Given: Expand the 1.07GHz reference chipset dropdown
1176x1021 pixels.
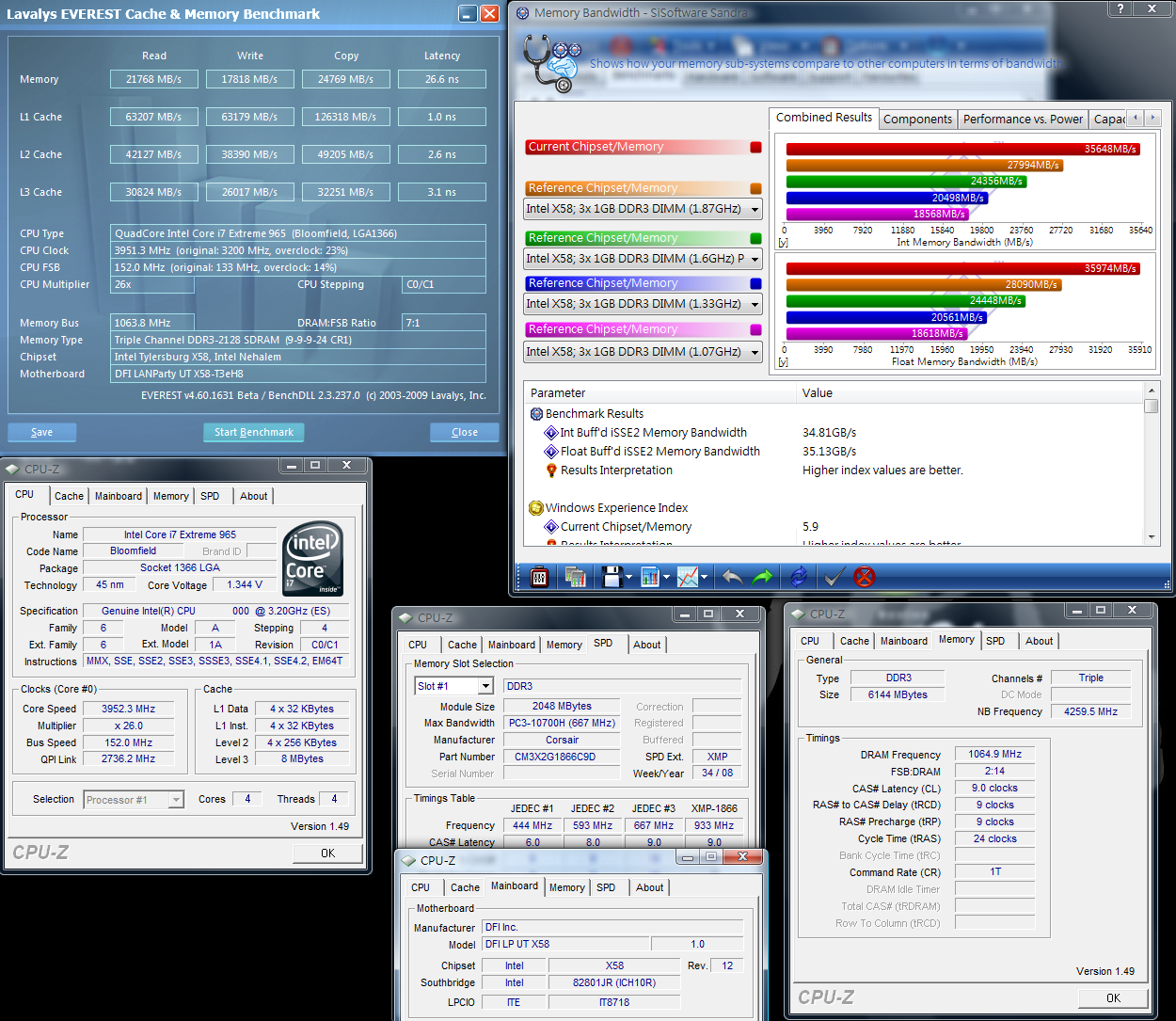Looking at the screenshot, I should click(x=755, y=353).
